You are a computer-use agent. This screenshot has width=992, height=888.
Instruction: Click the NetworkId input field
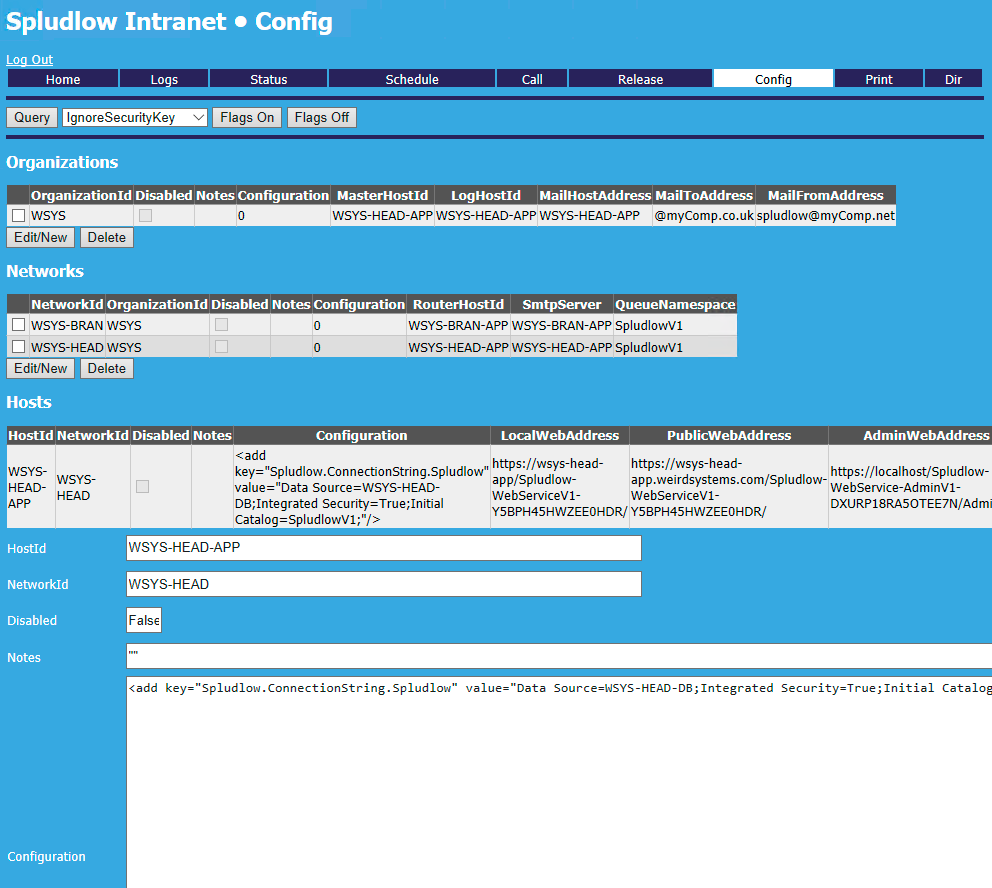383,584
